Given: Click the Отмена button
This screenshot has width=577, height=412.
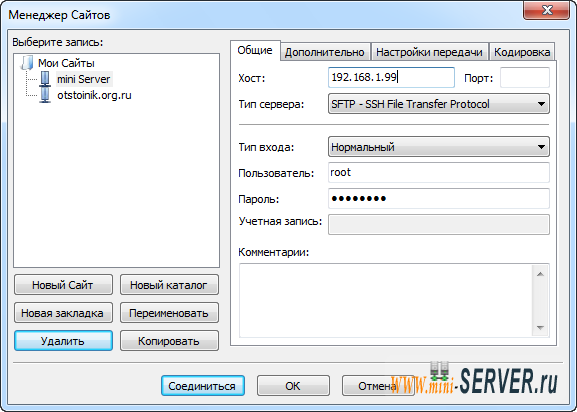Looking at the screenshot, I should pos(378,386).
